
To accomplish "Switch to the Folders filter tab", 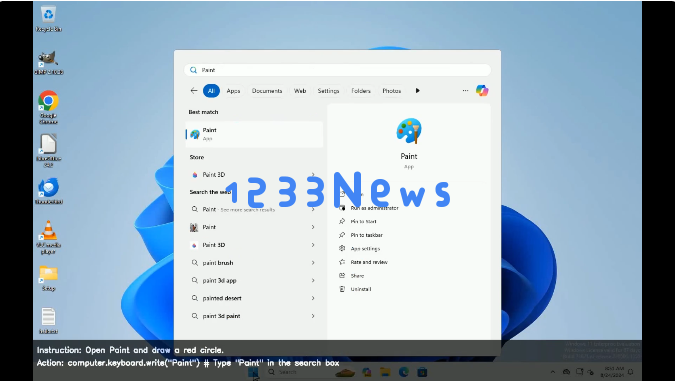I will point(361,90).
